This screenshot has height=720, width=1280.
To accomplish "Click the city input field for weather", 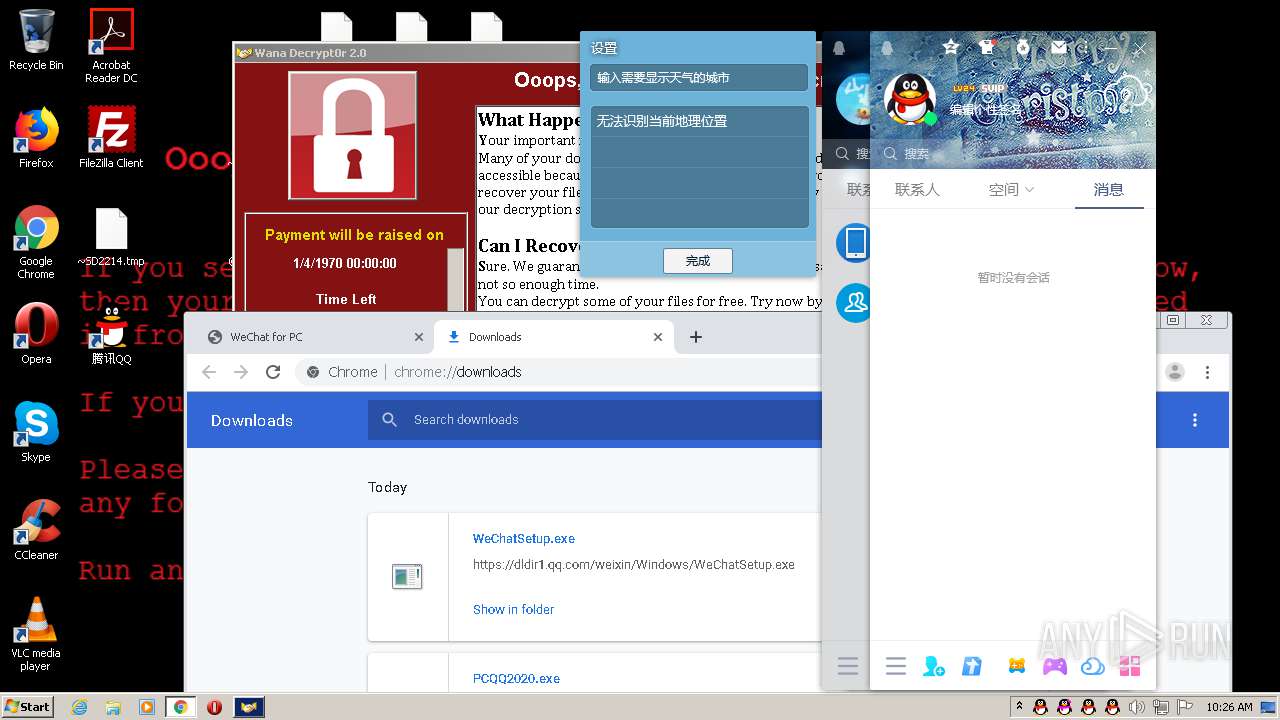I will tap(698, 77).
